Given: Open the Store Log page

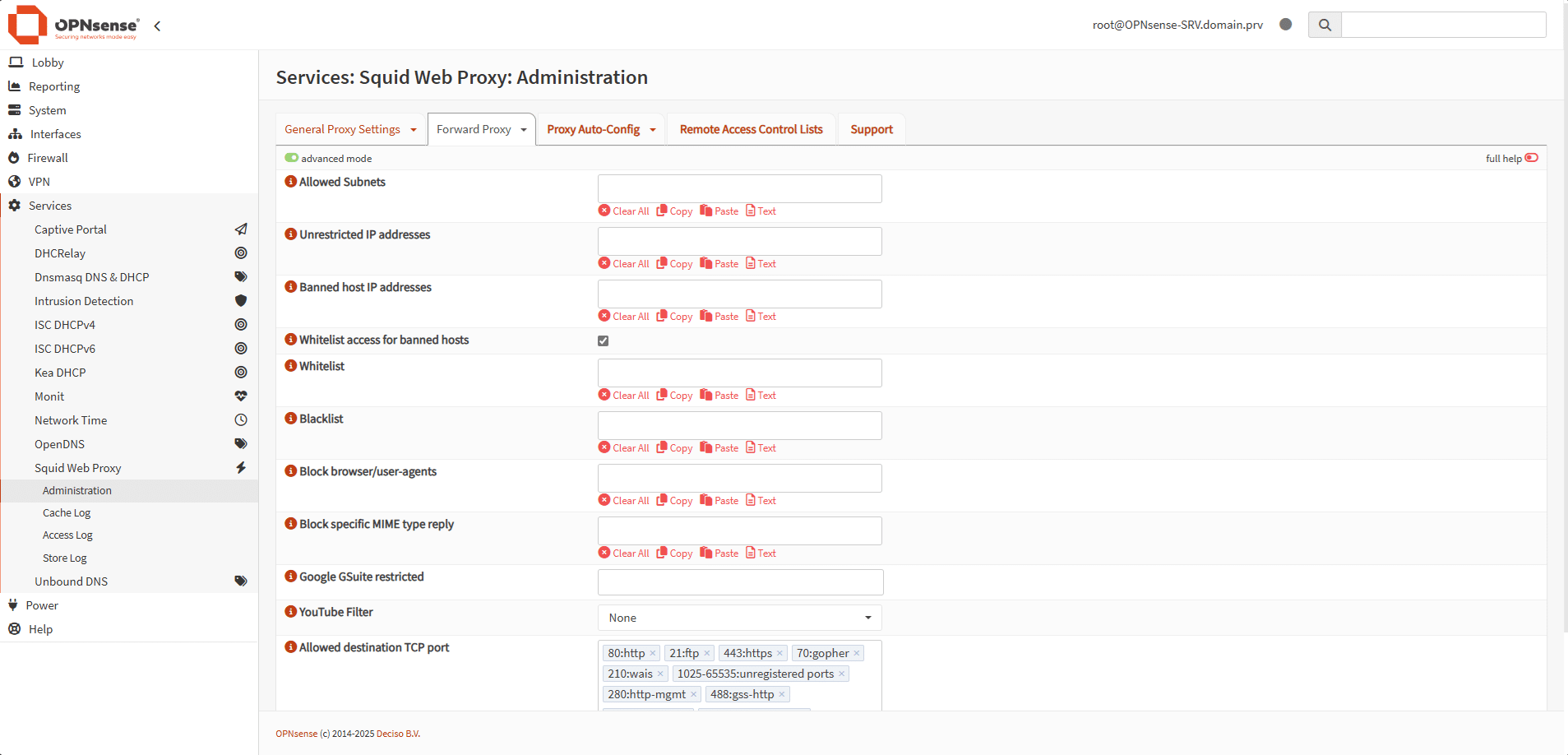Looking at the screenshot, I should tap(65, 558).
